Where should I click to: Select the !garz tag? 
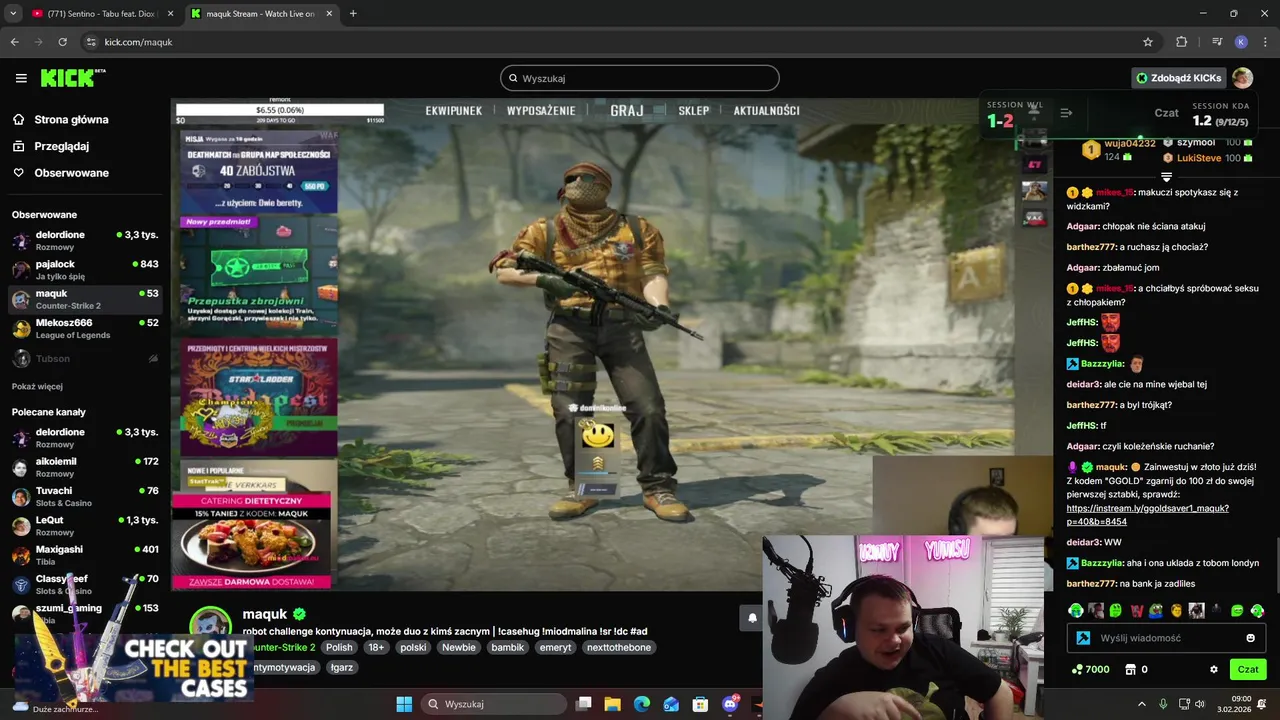[x=342, y=667]
